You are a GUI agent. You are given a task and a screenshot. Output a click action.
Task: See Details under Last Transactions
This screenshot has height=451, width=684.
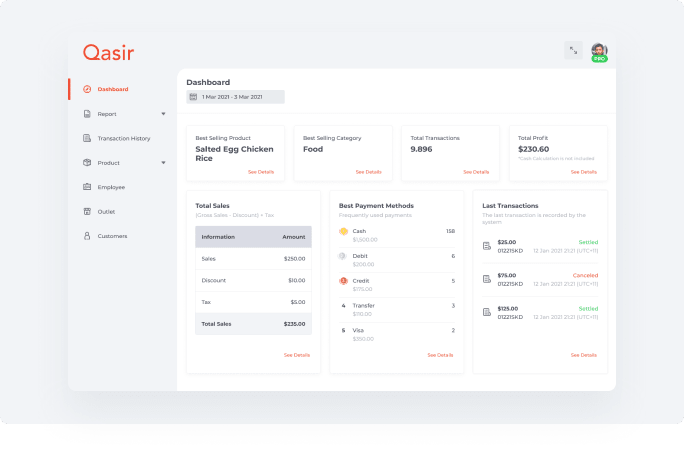[x=584, y=355]
